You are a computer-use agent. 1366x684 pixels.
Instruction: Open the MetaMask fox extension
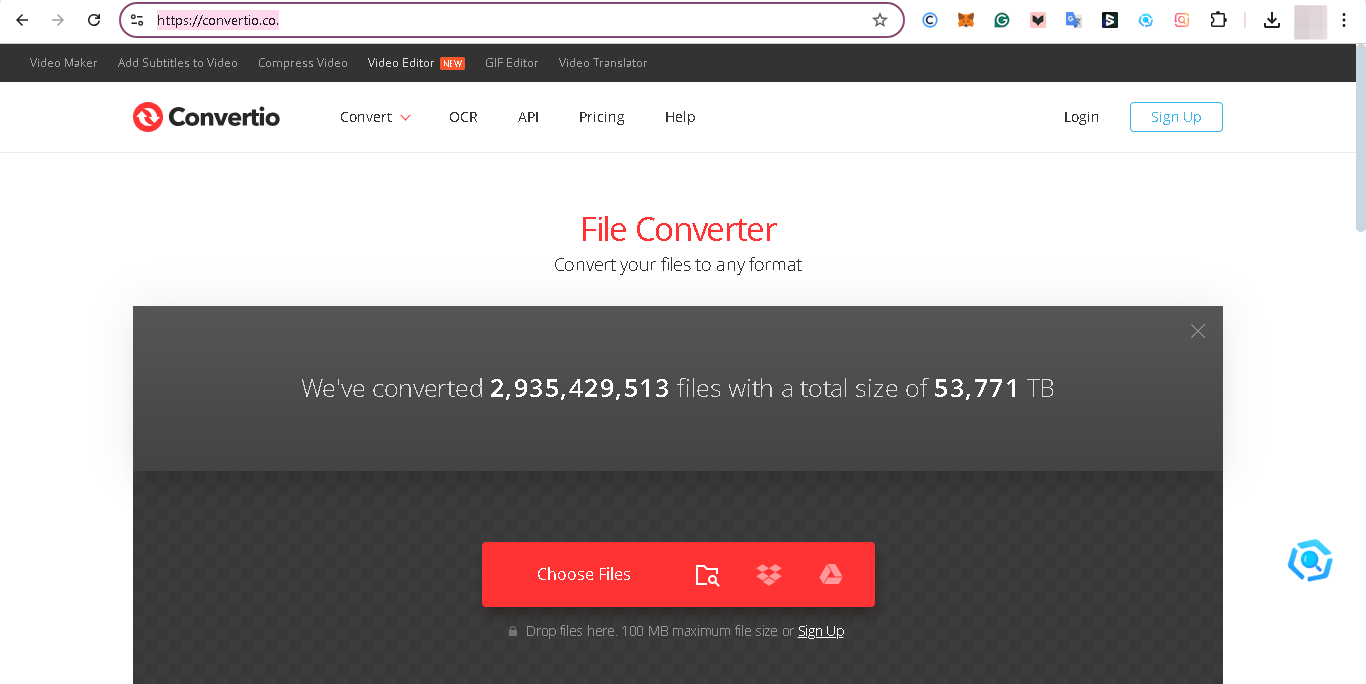965,20
